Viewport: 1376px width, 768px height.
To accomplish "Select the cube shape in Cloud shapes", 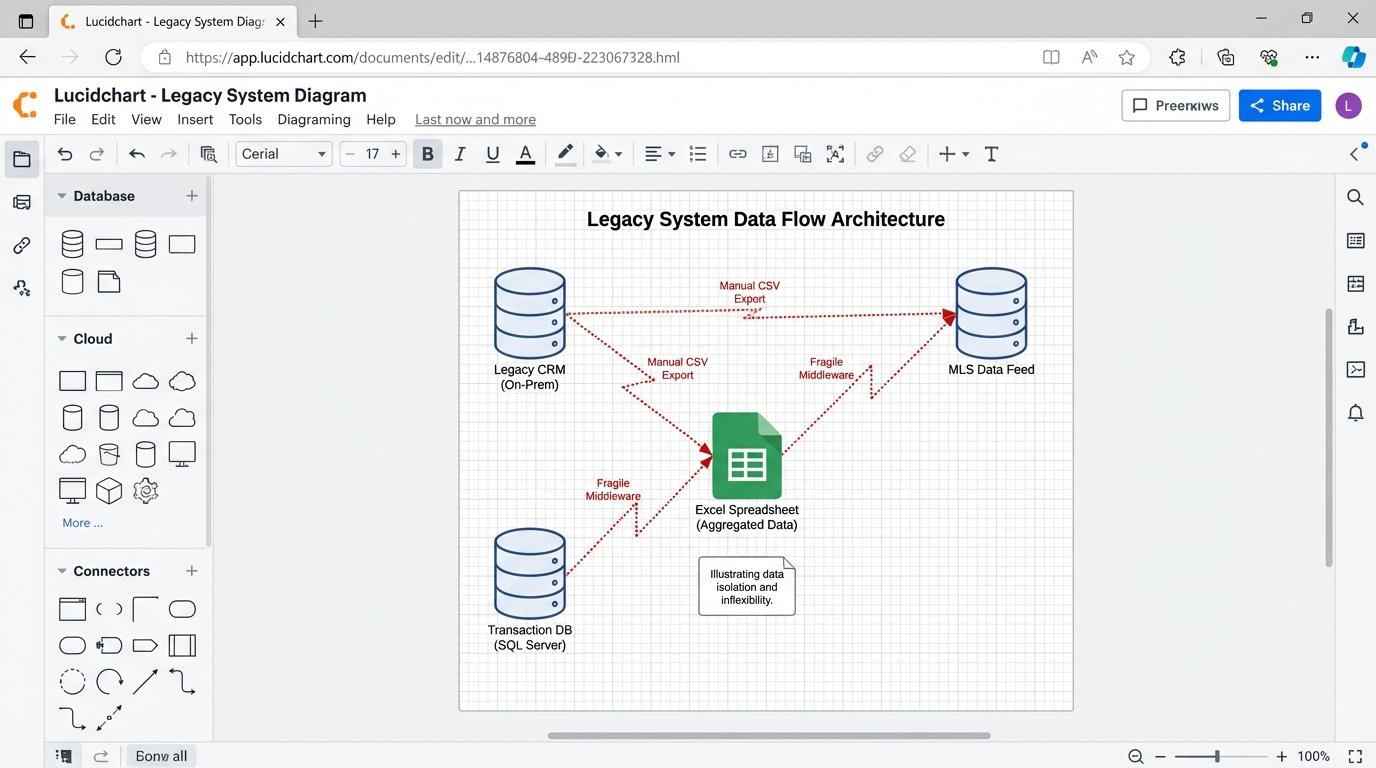I will click(x=108, y=490).
